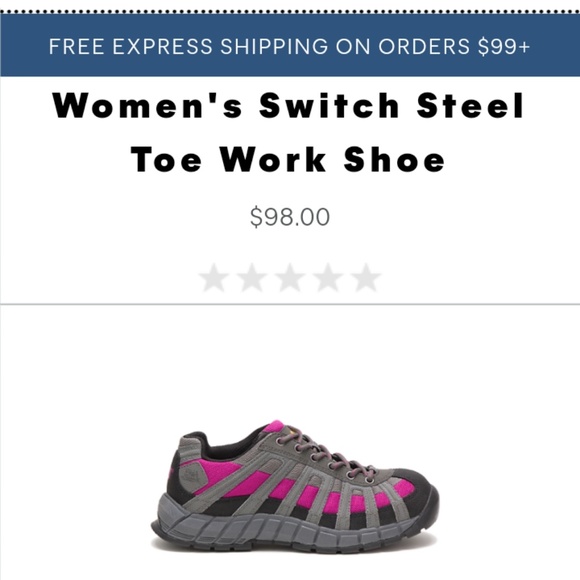Select the $98.00 price
This screenshot has height=580, width=580.
[290, 217]
